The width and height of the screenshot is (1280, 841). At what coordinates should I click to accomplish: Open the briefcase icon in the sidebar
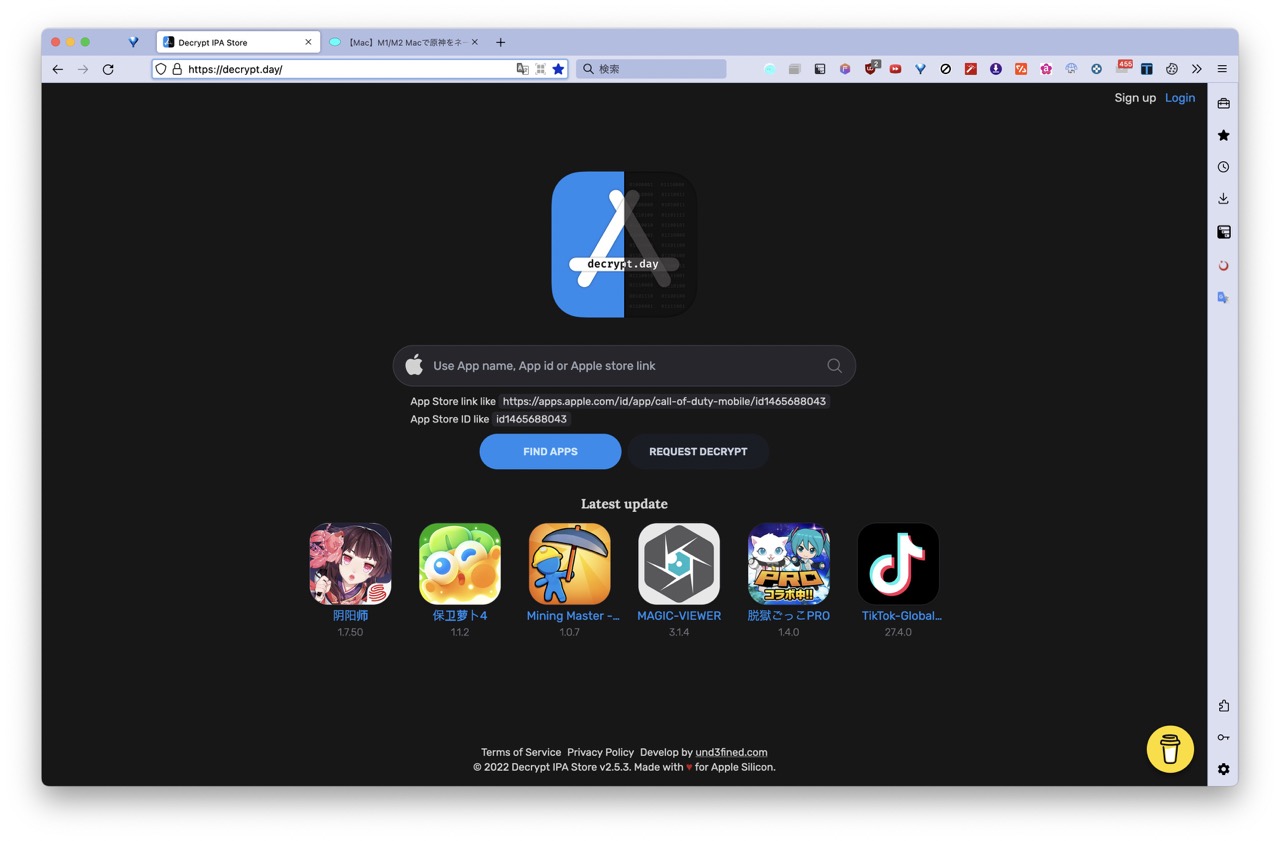pyautogui.click(x=1223, y=103)
